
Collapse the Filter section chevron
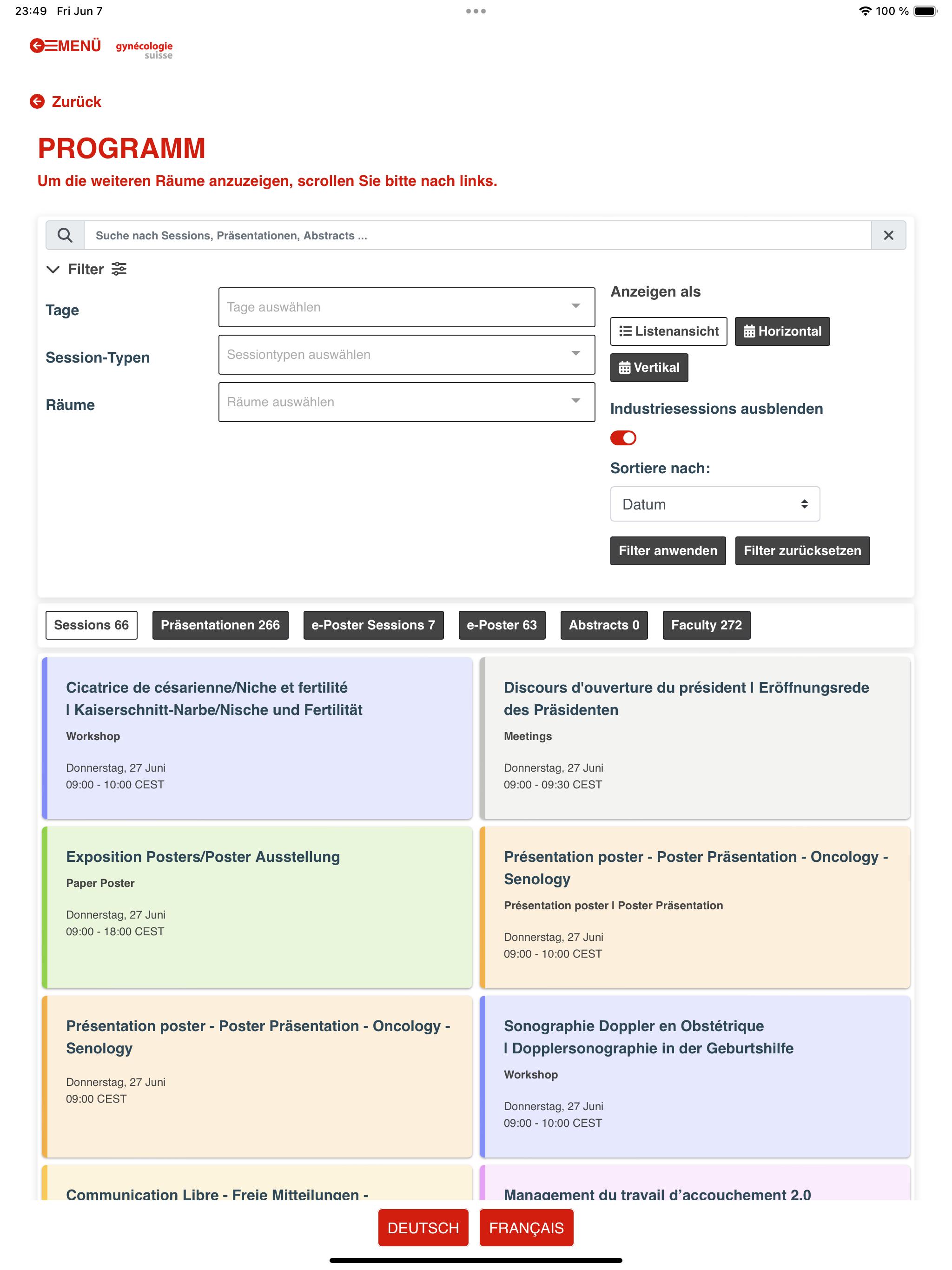pos(53,269)
